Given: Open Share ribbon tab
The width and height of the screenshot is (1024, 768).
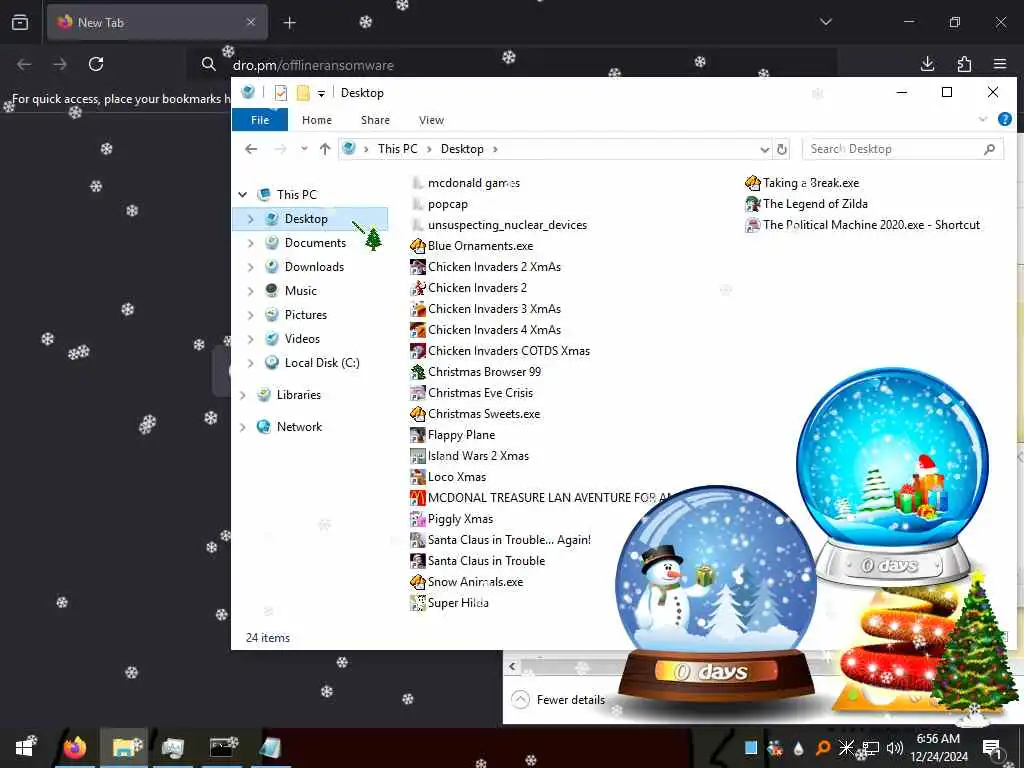Looking at the screenshot, I should [375, 120].
